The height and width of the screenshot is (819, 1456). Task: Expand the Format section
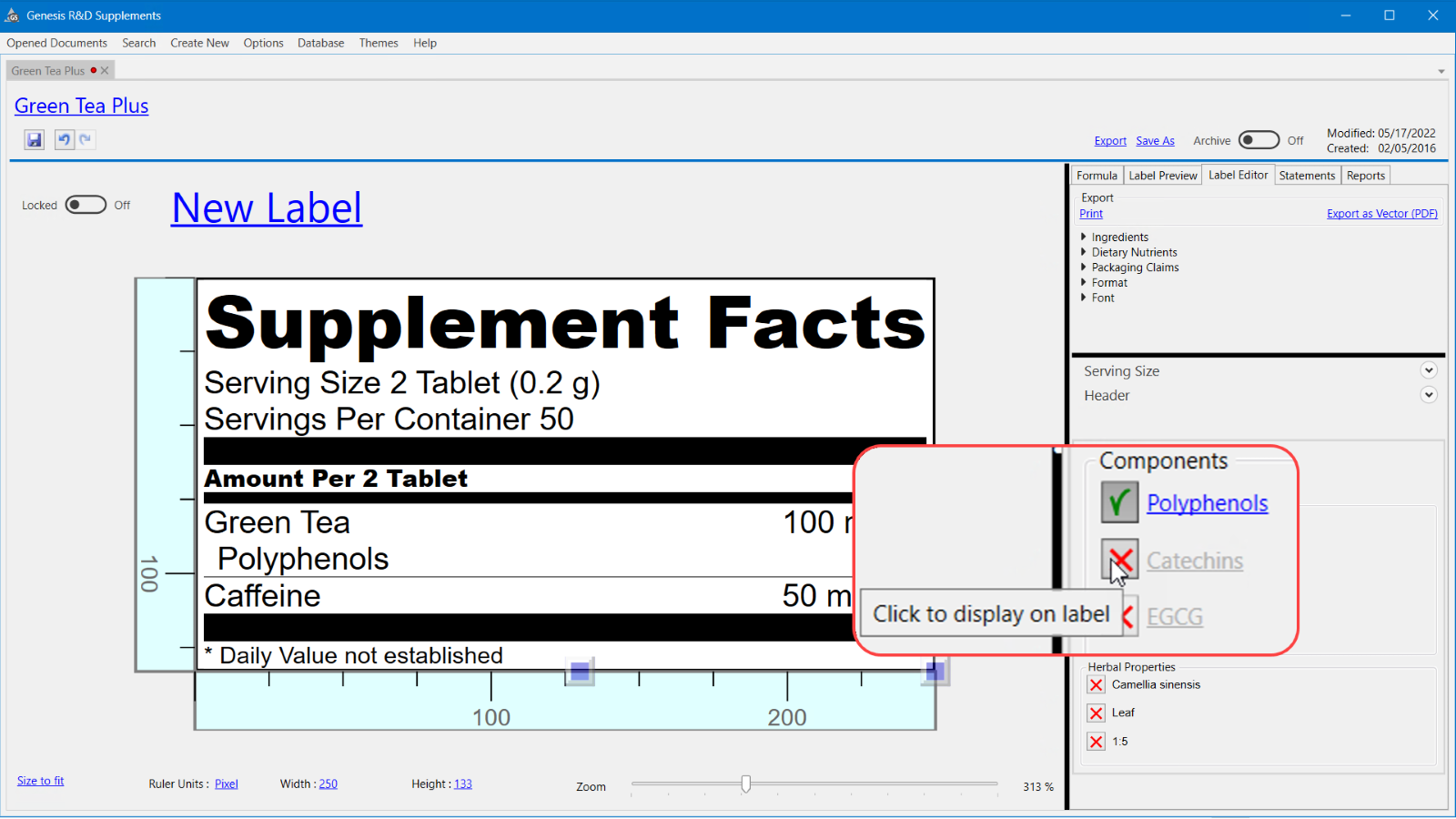(1084, 283)
